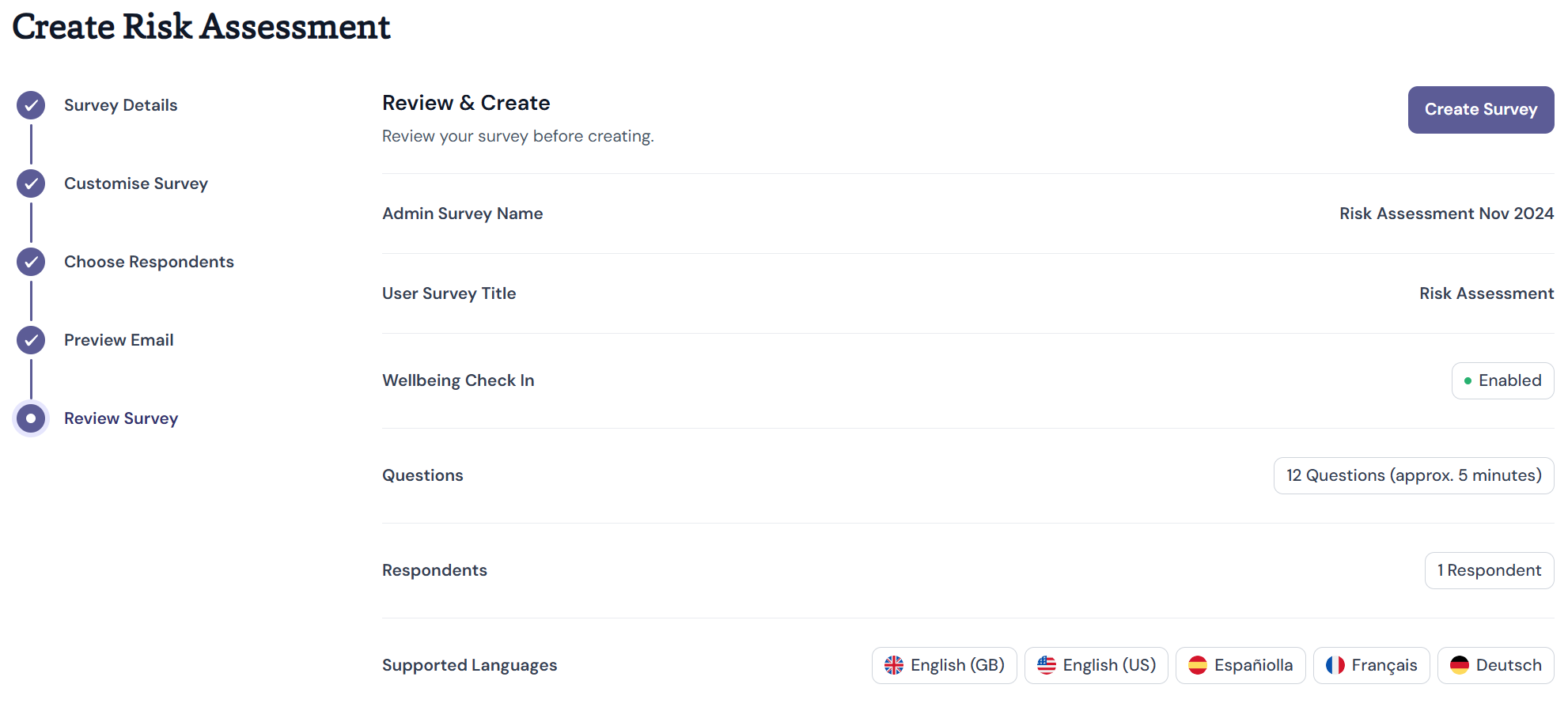Click the US flag icon
This screenshot has width=1568, height=711.
point(1047,665)
